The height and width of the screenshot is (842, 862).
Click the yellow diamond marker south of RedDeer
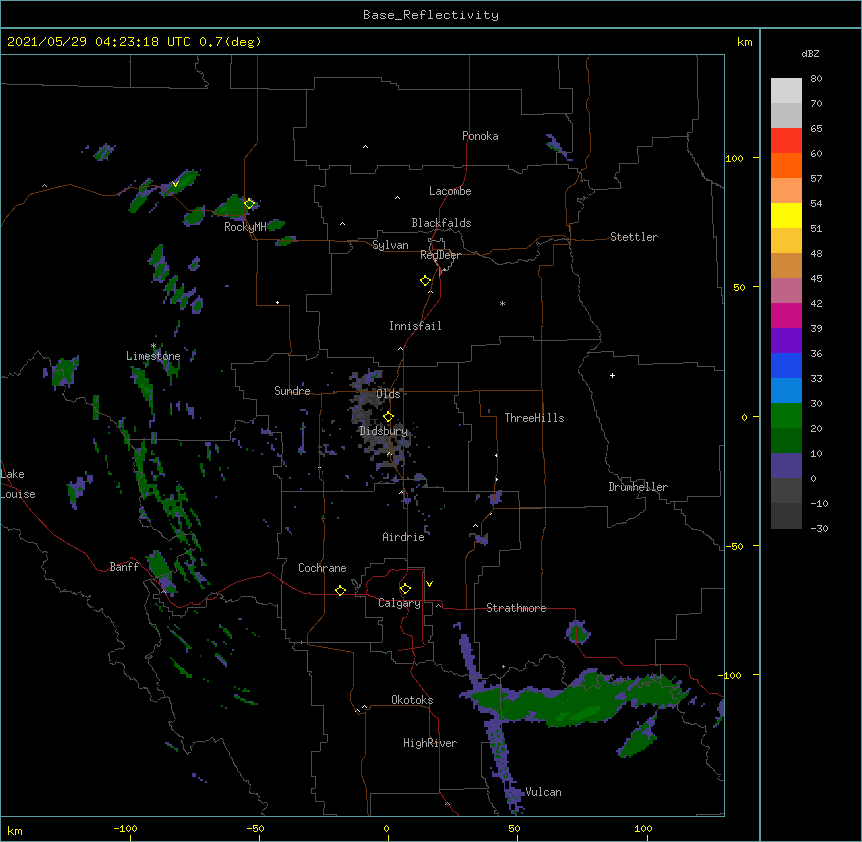(425, 281)
